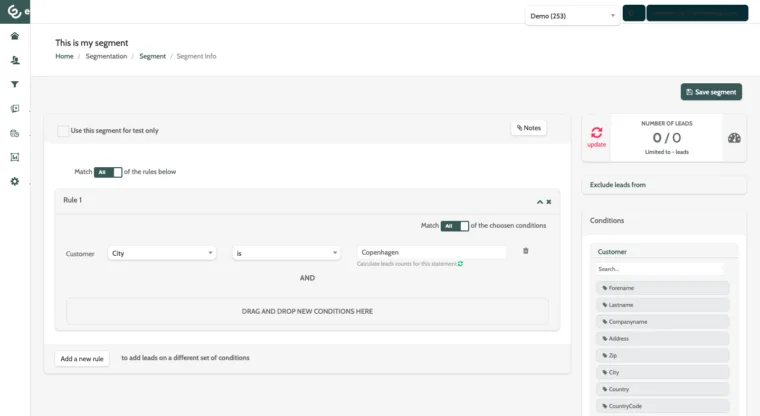Open the Home icon in sidebar
The image size is (760, 416).
tap(15, 36)
